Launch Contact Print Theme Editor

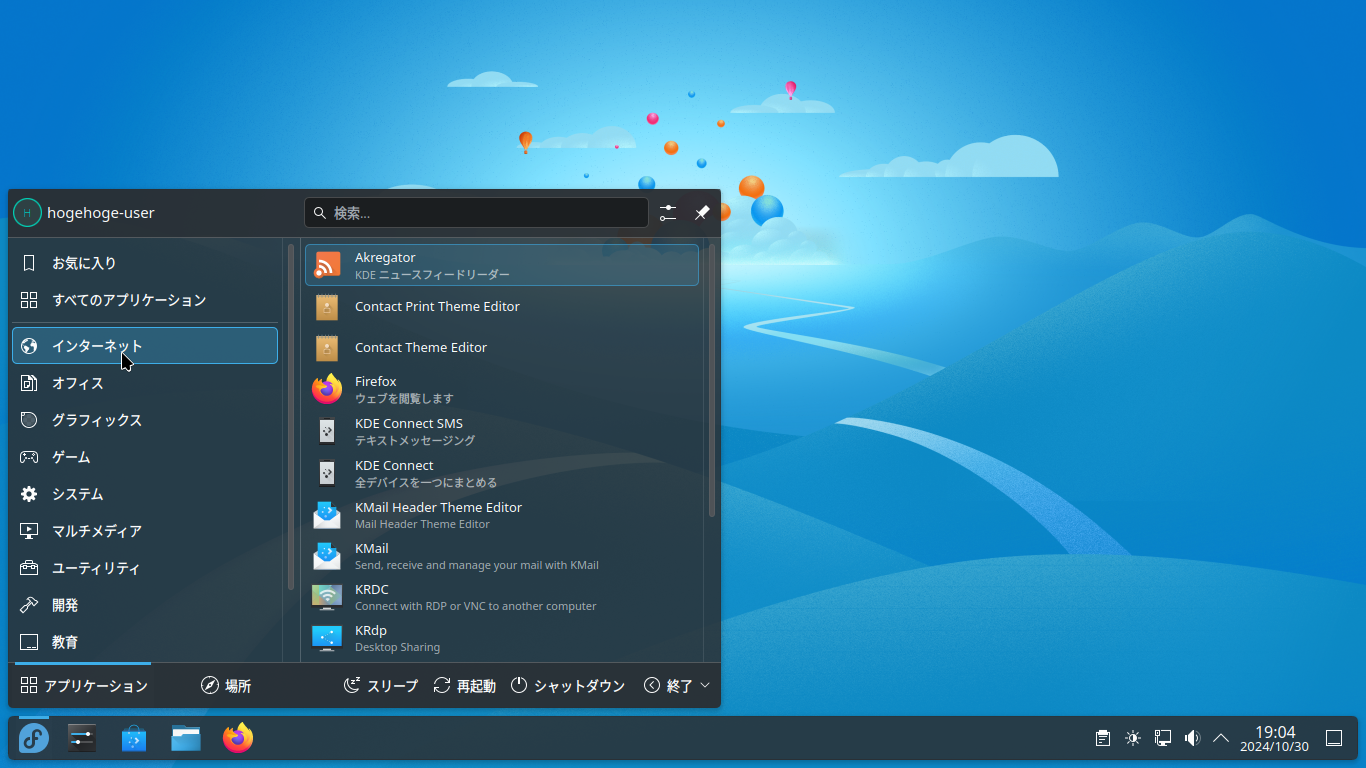point(502,307)
